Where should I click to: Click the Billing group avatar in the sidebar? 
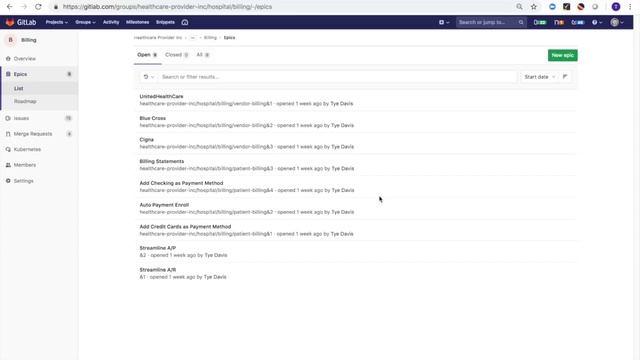click(x=11, y=40)
